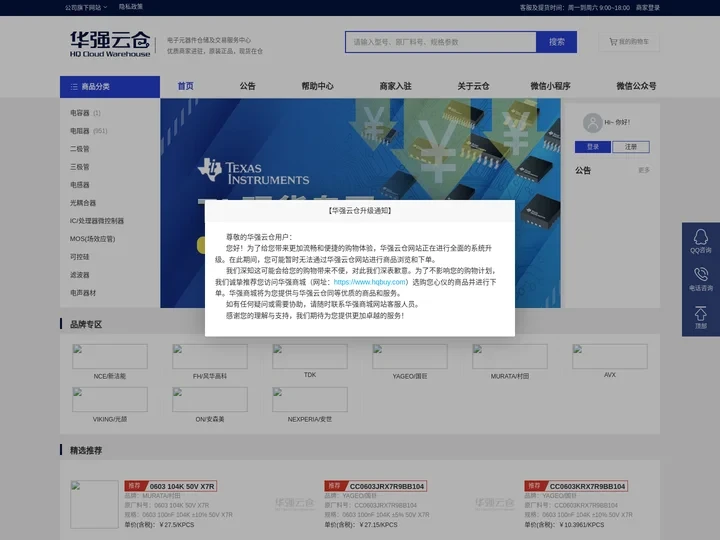Click the FH/风华高科 brand image
The width and height of the screenshot is (720, 540).
point(210,356)
